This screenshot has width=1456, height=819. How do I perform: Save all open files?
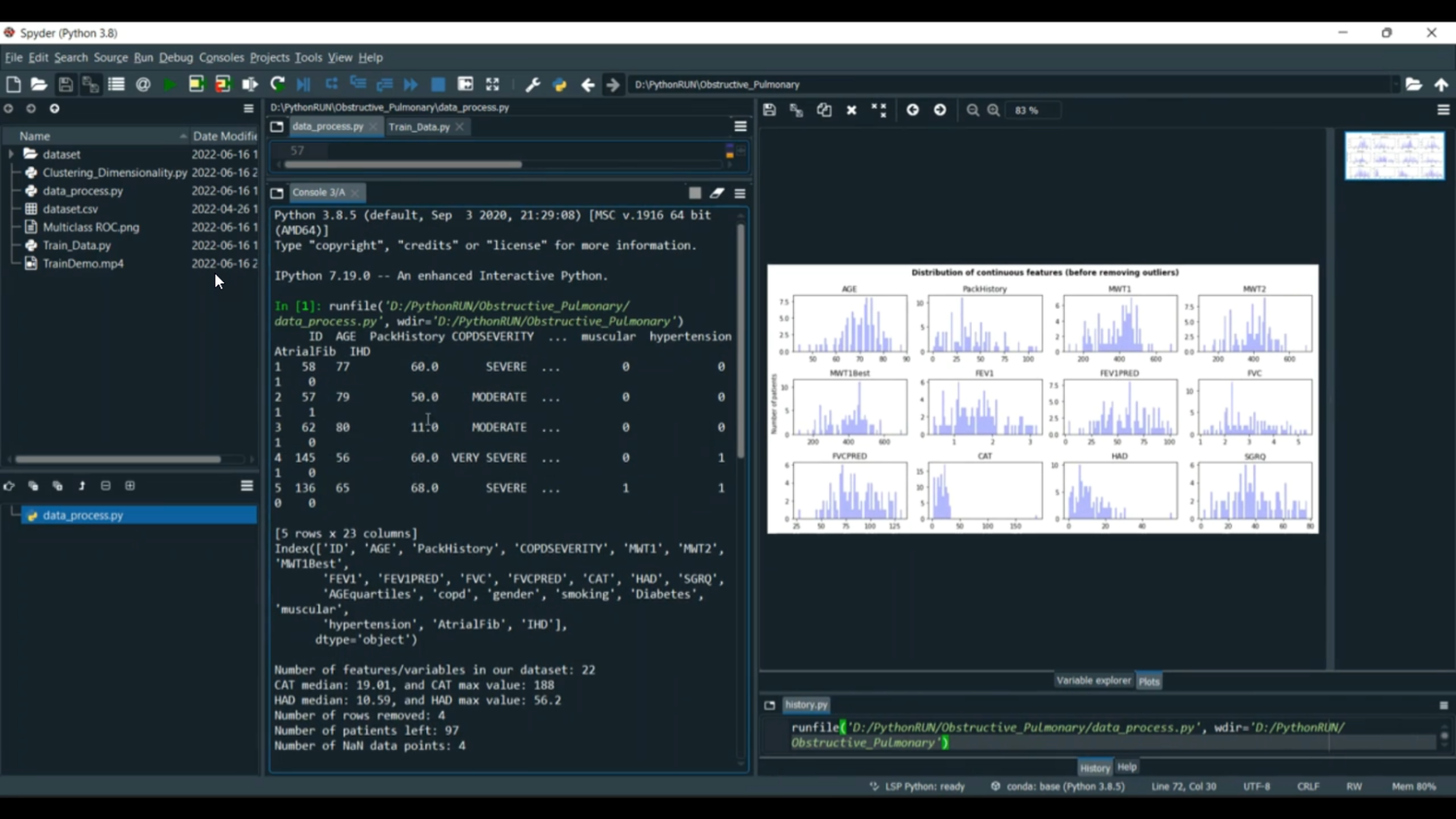point(89,84)
